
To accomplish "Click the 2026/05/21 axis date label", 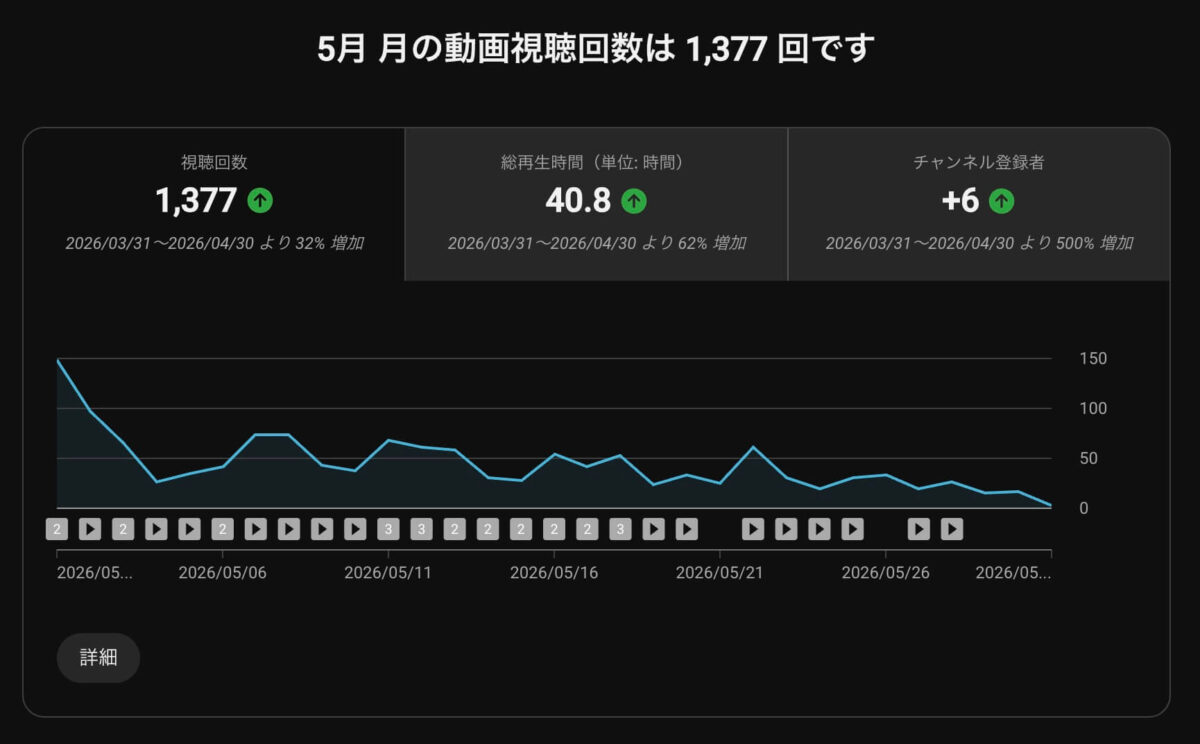I will pyautogui.click(x=720, y=573).
